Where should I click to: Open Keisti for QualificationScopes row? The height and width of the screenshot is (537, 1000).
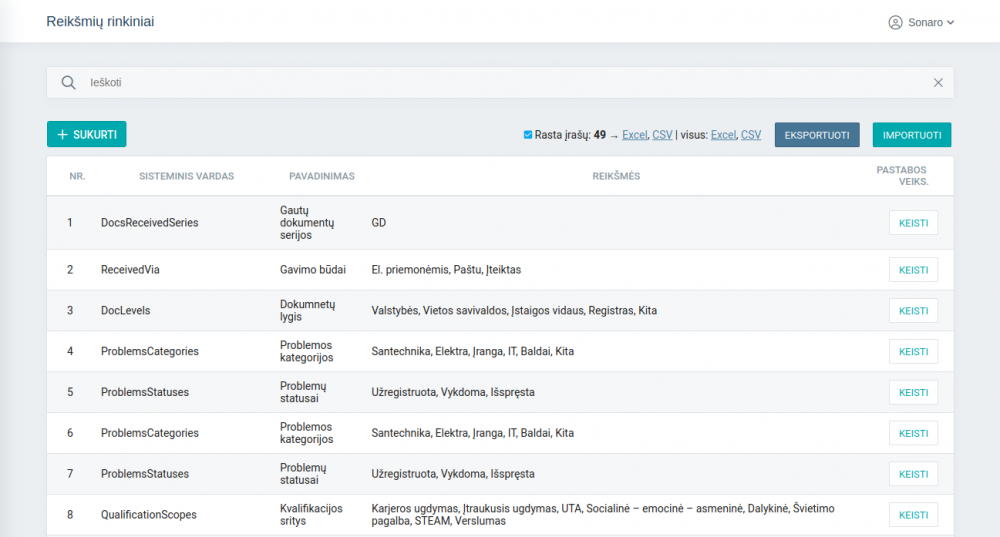coord(913,515)
